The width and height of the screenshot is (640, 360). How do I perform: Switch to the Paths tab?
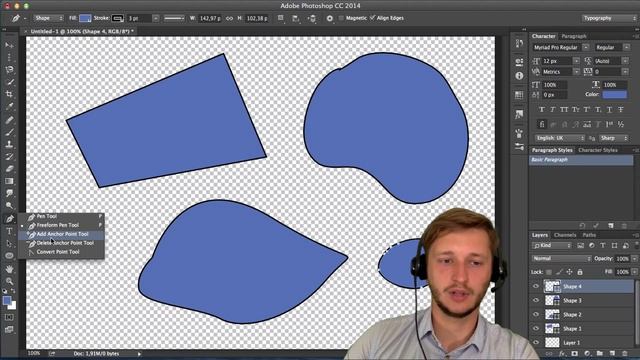pos(589,235)
